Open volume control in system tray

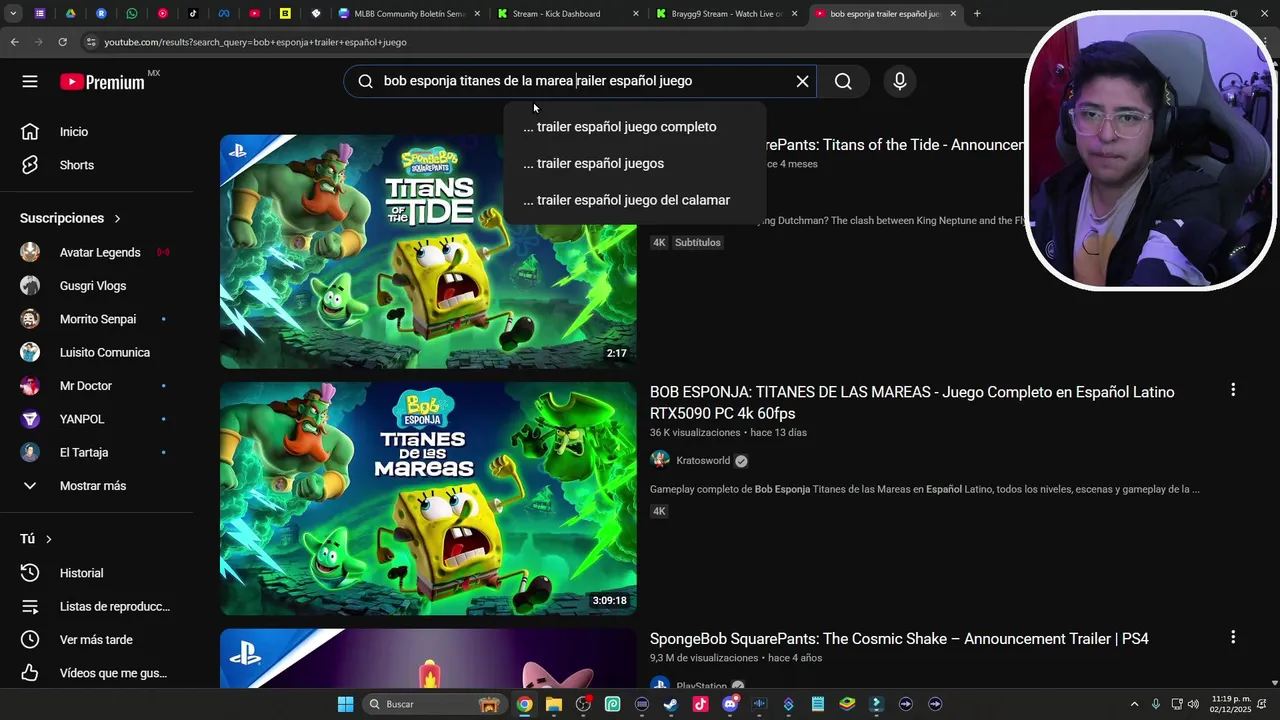[1193, 704]
